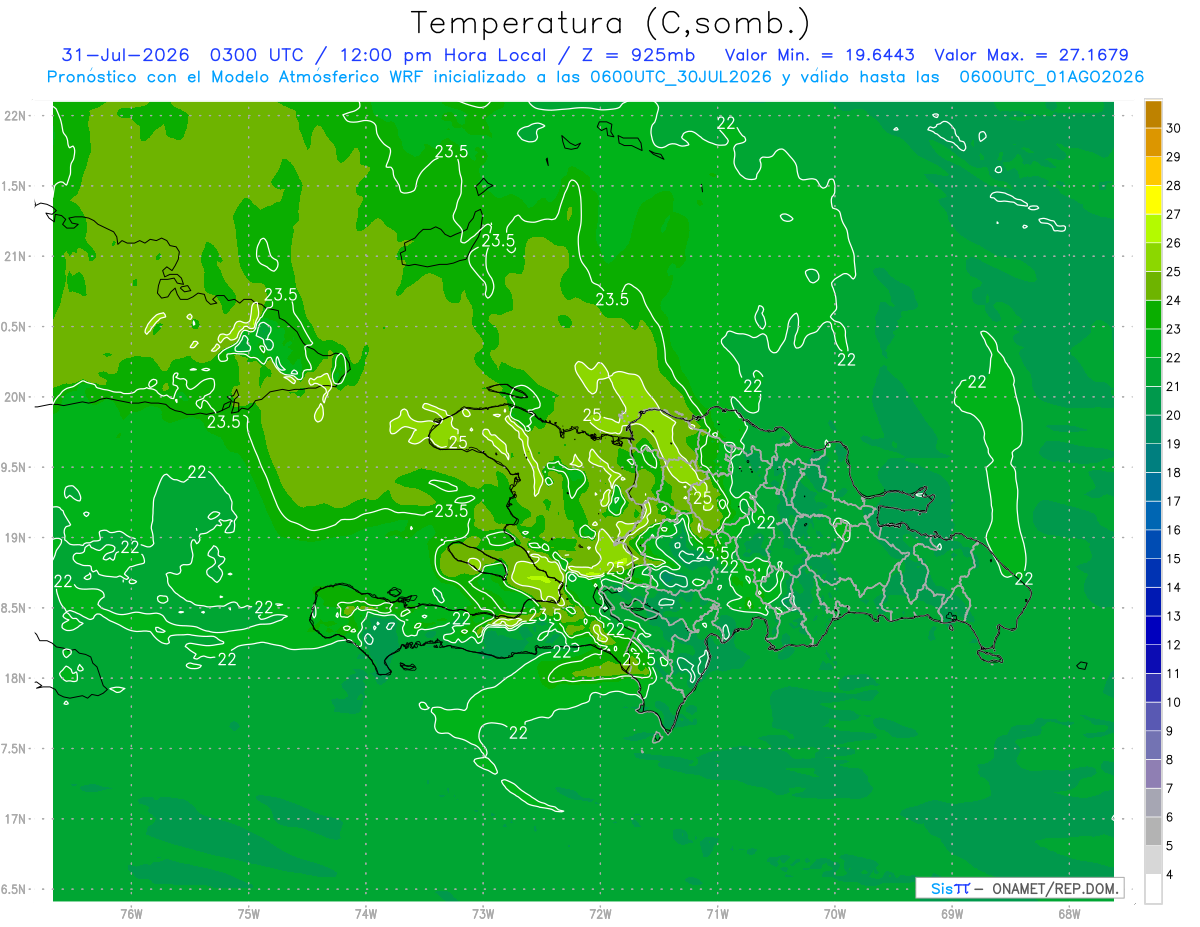Click the "Valor Max. = 27.1679" readout
Viewport: 1200px width, 927px height.
(1031, 55)
